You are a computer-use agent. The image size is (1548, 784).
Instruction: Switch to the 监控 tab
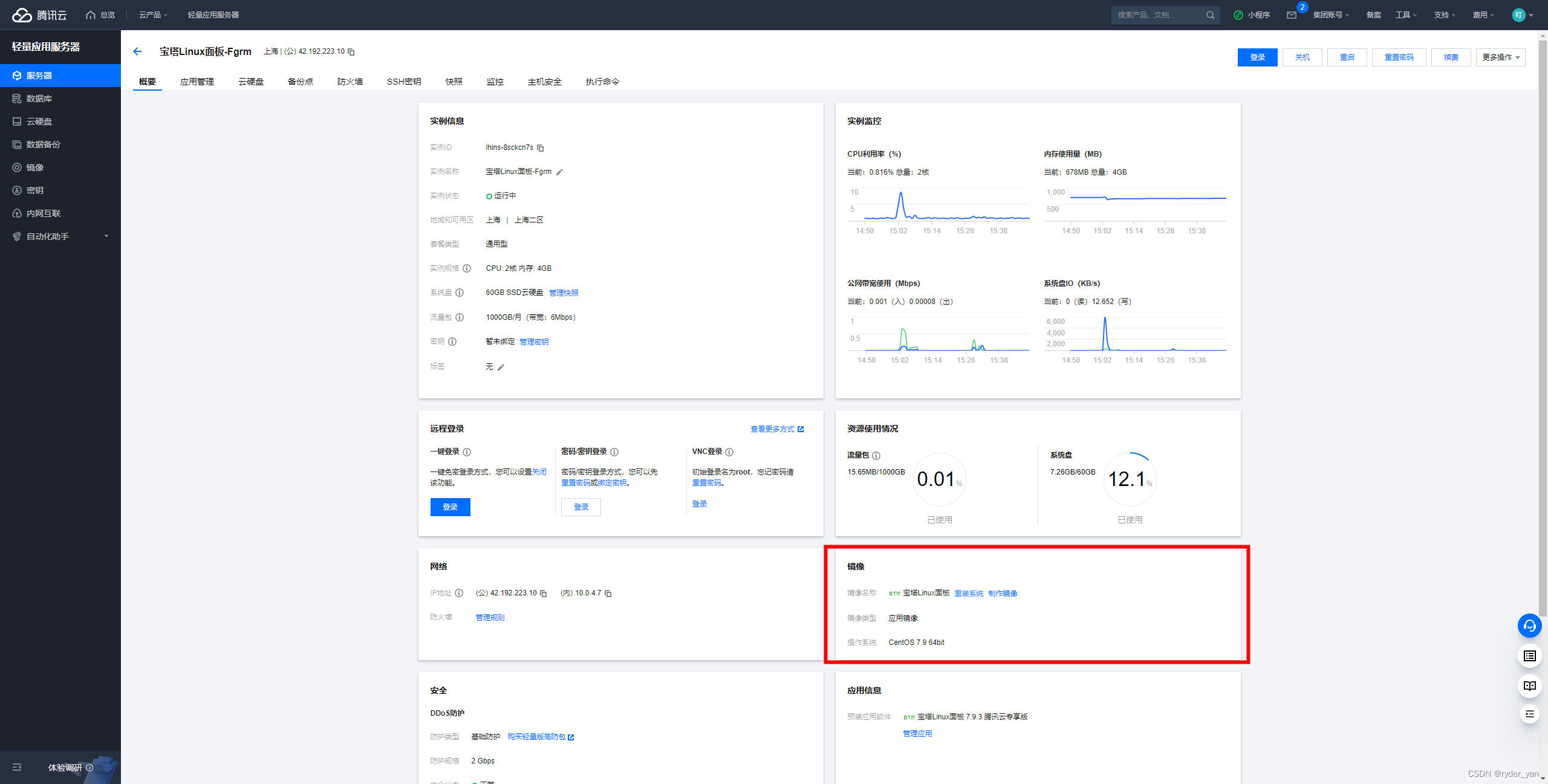pyautogui.click(x=495, y=82)
